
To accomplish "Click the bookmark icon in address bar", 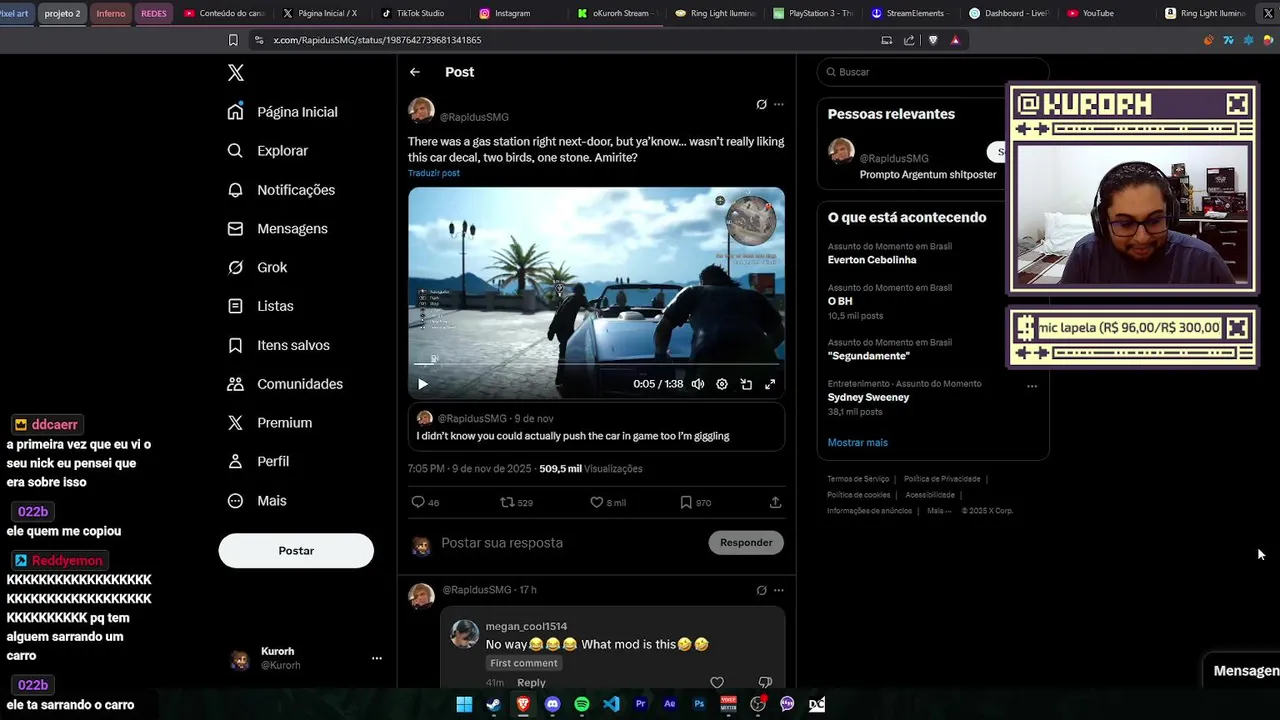I will click(233, 40).
